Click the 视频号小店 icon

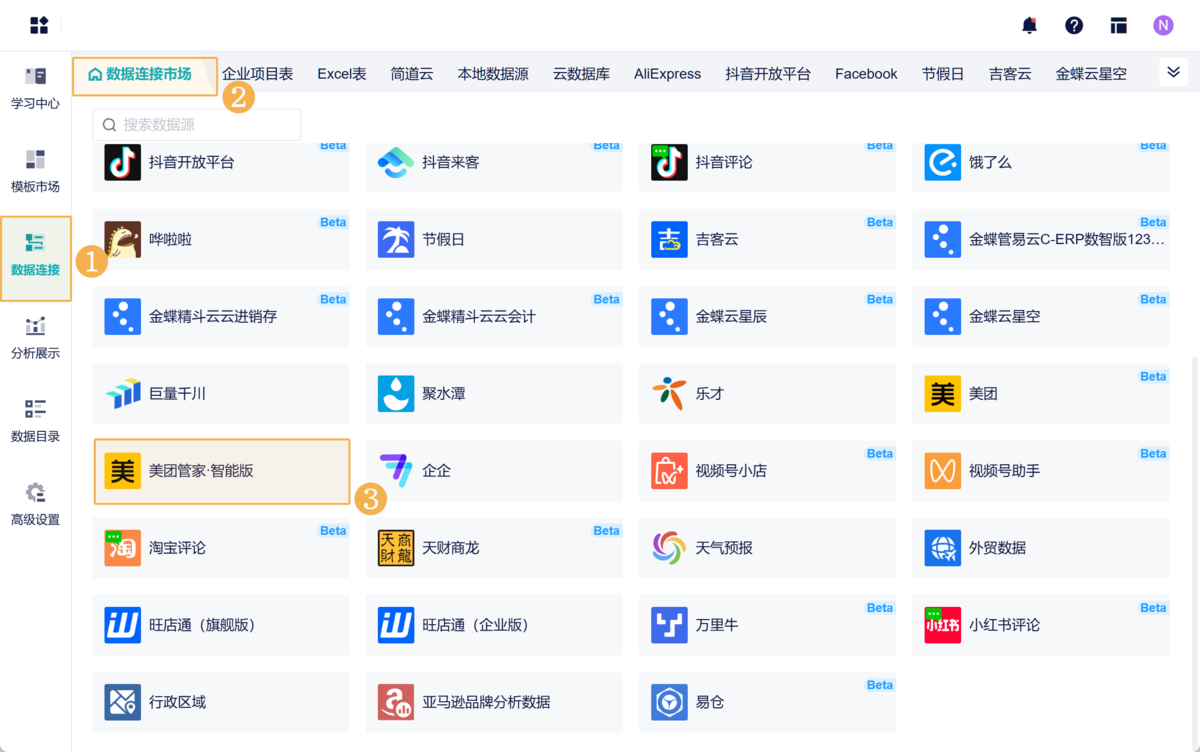669,470
